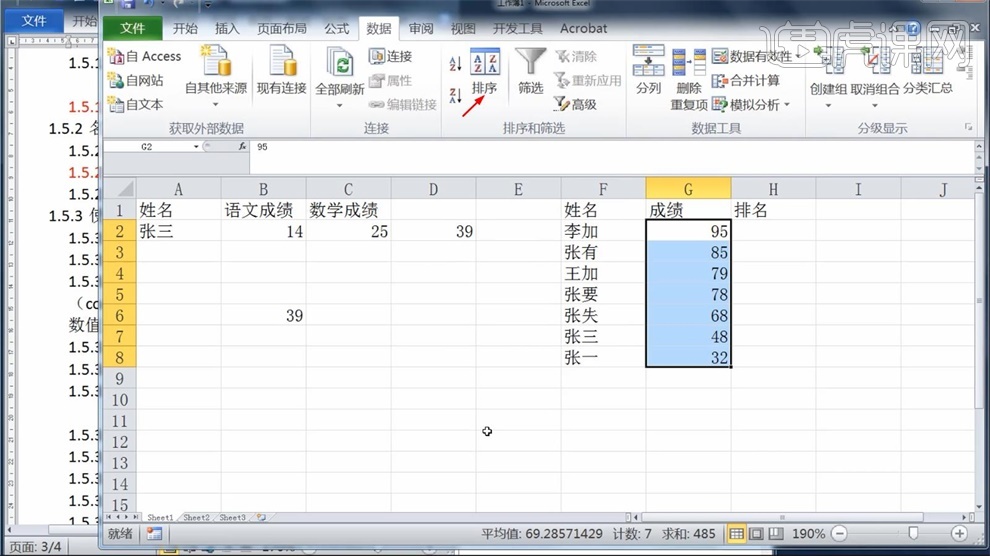Viewport: 990px width, 556px height.
Task: Open the other sources import menu
Action: click(216, 77)
